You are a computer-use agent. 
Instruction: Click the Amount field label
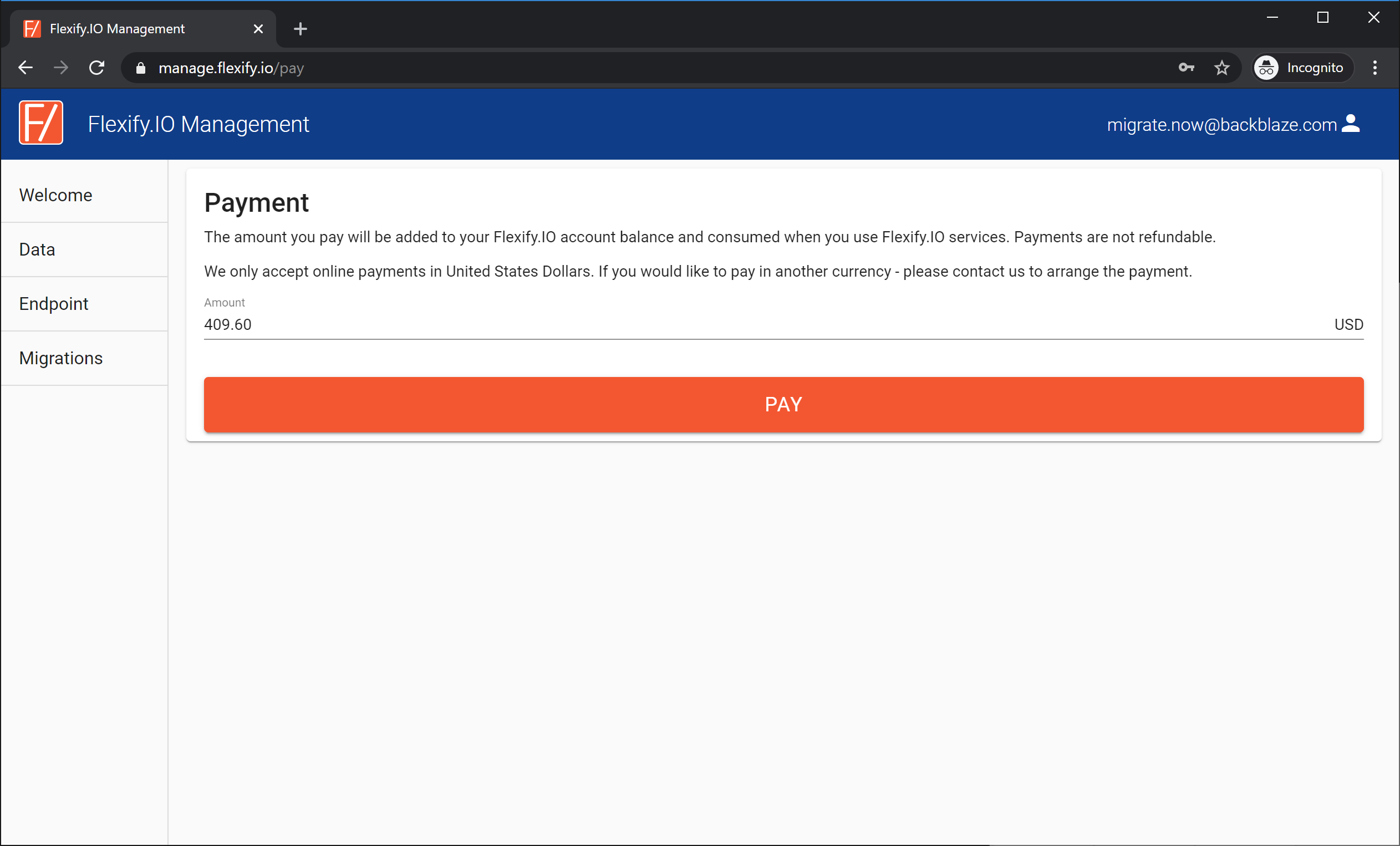225,302
